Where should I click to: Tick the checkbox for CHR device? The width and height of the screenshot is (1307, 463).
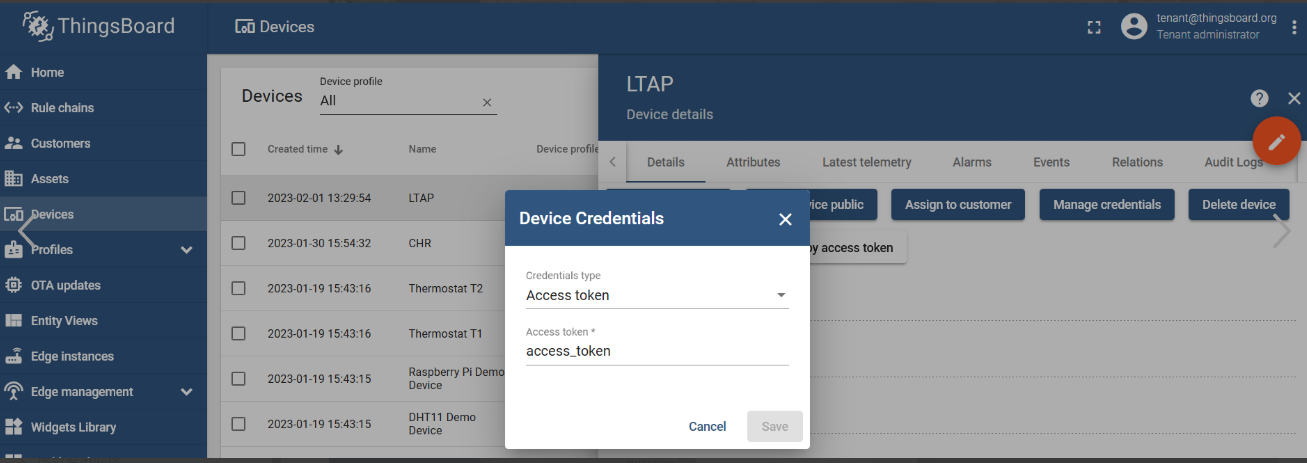238,243
